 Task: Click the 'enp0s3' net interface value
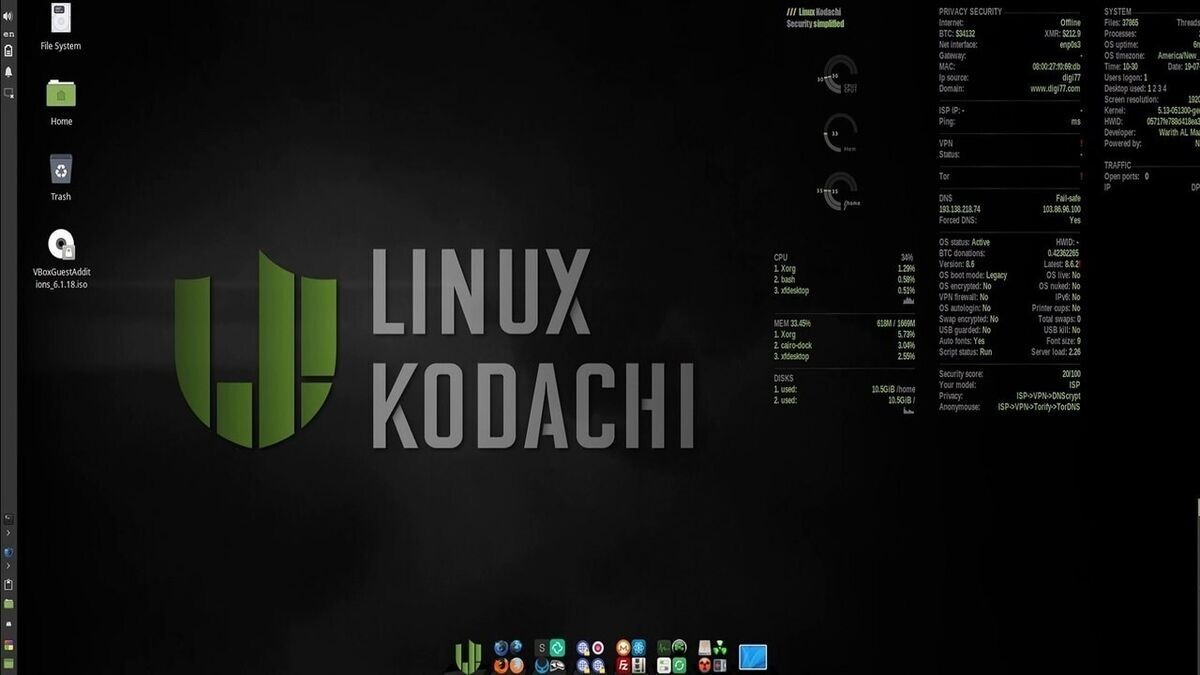coord(1068,44)
